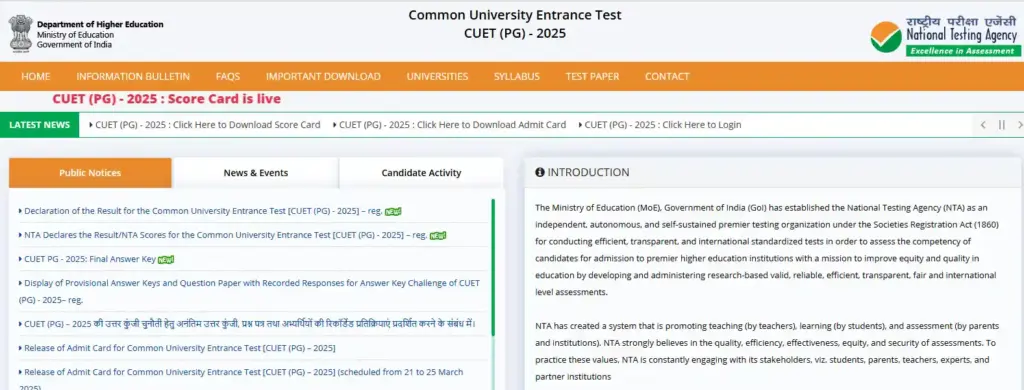Select the Public Notices tab
1024x390 pixels.
(x=90, y=173)
